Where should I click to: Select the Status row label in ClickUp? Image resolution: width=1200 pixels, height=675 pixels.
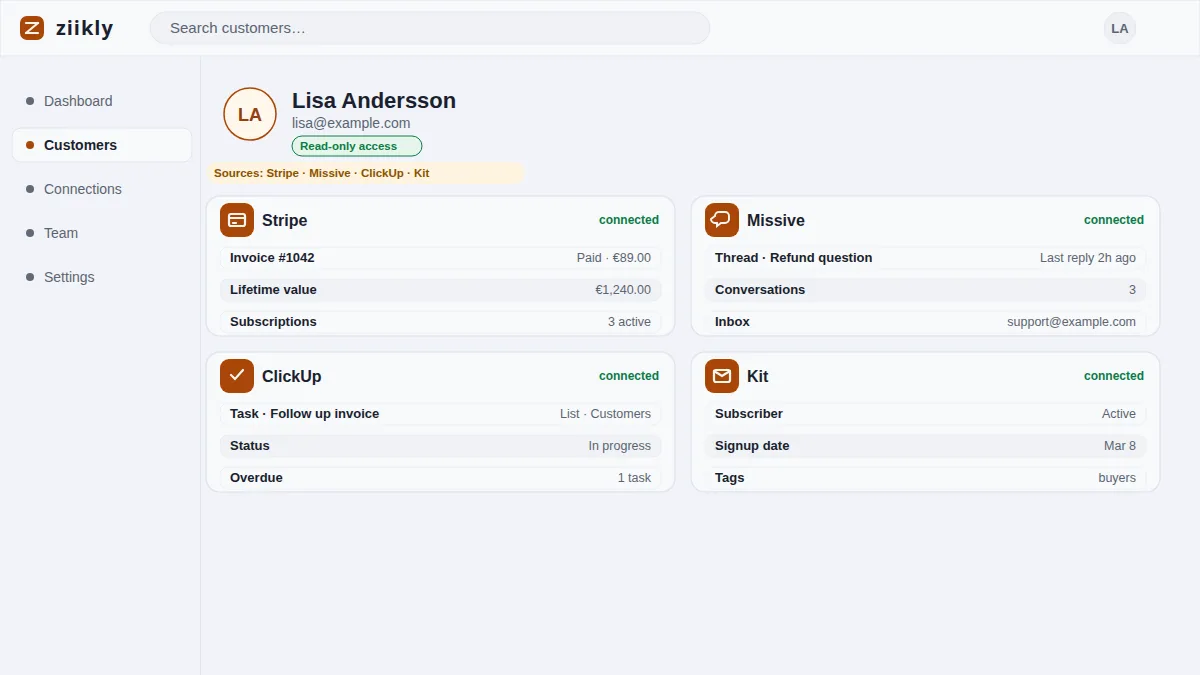(x=250, y=446)
